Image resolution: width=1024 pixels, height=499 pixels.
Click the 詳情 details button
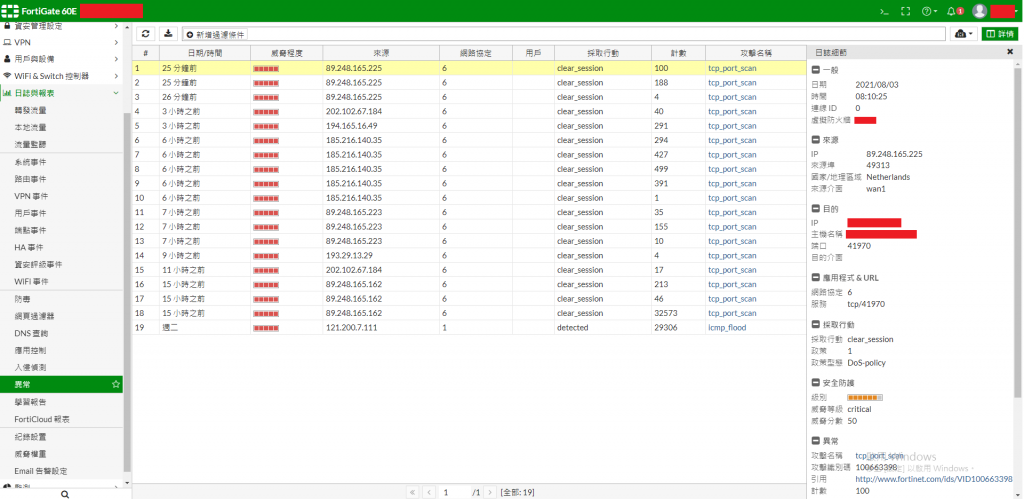pyautogui.click(x=1000, y=34)
